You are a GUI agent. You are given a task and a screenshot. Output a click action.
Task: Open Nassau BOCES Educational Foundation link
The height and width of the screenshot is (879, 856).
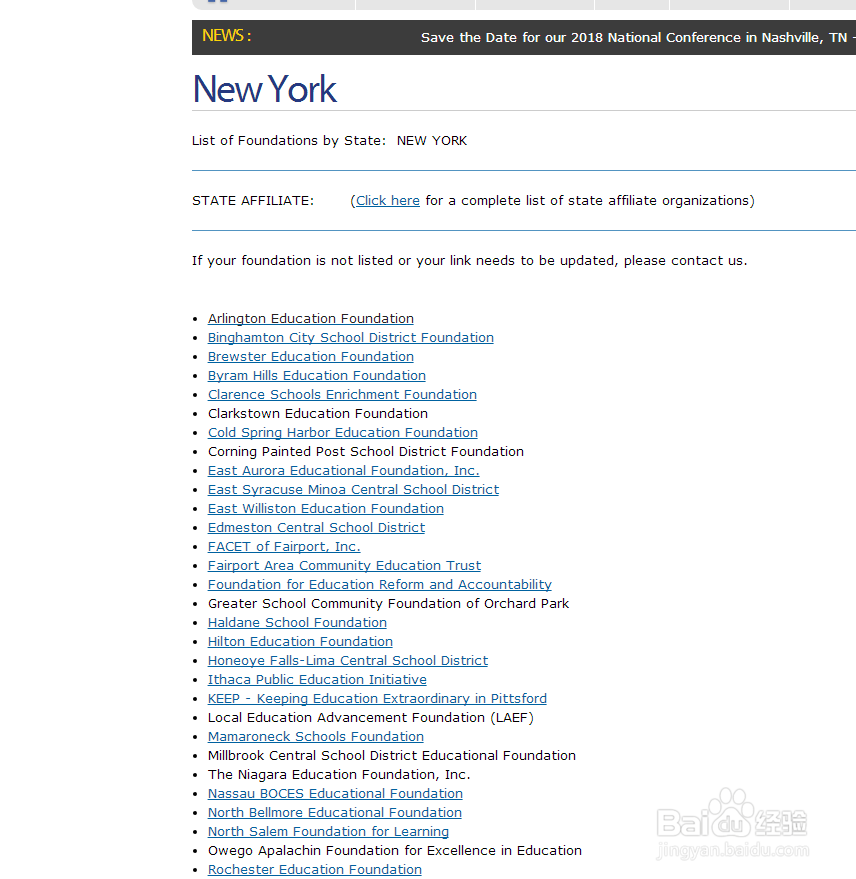335,794
